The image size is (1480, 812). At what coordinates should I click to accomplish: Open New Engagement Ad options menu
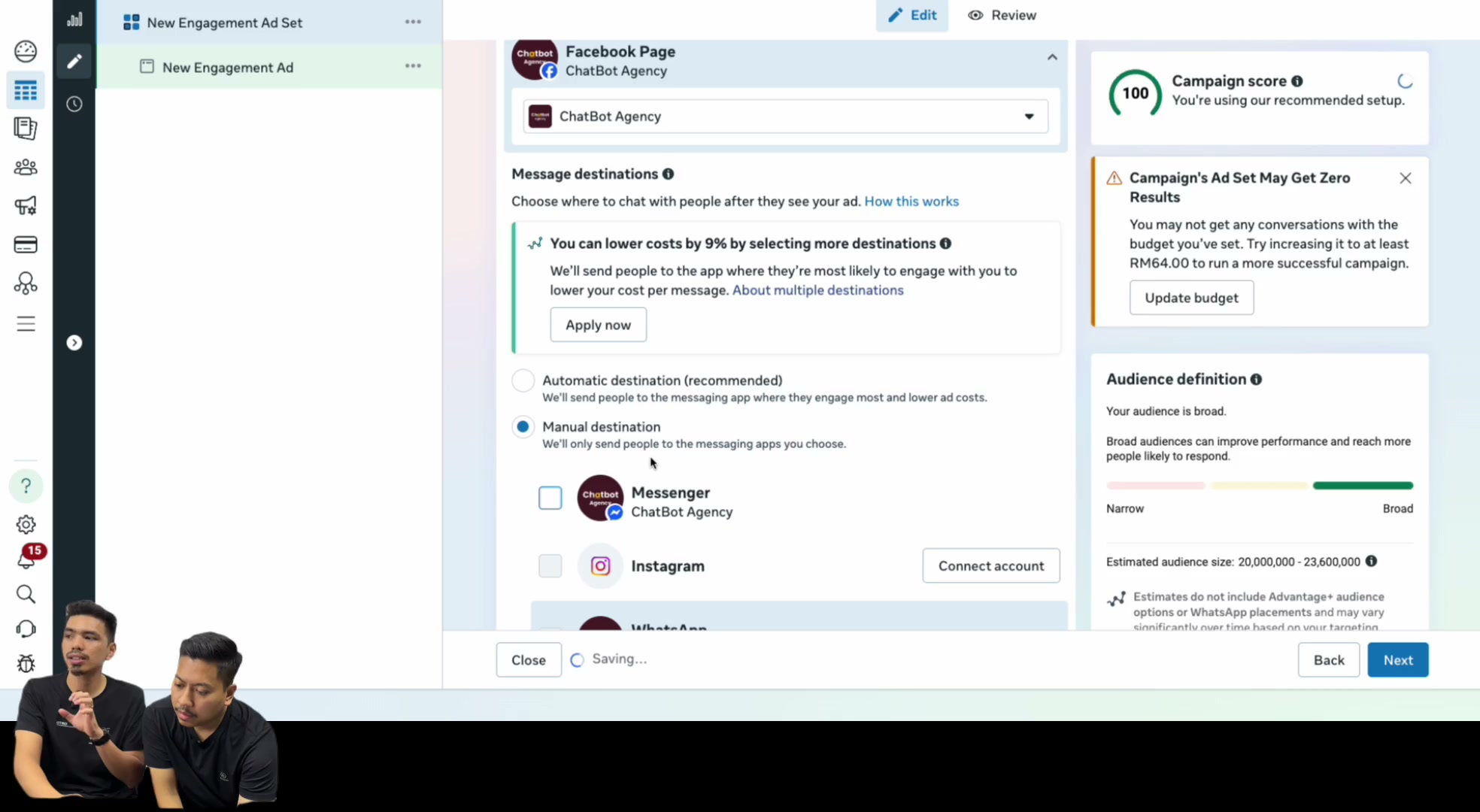413,66
